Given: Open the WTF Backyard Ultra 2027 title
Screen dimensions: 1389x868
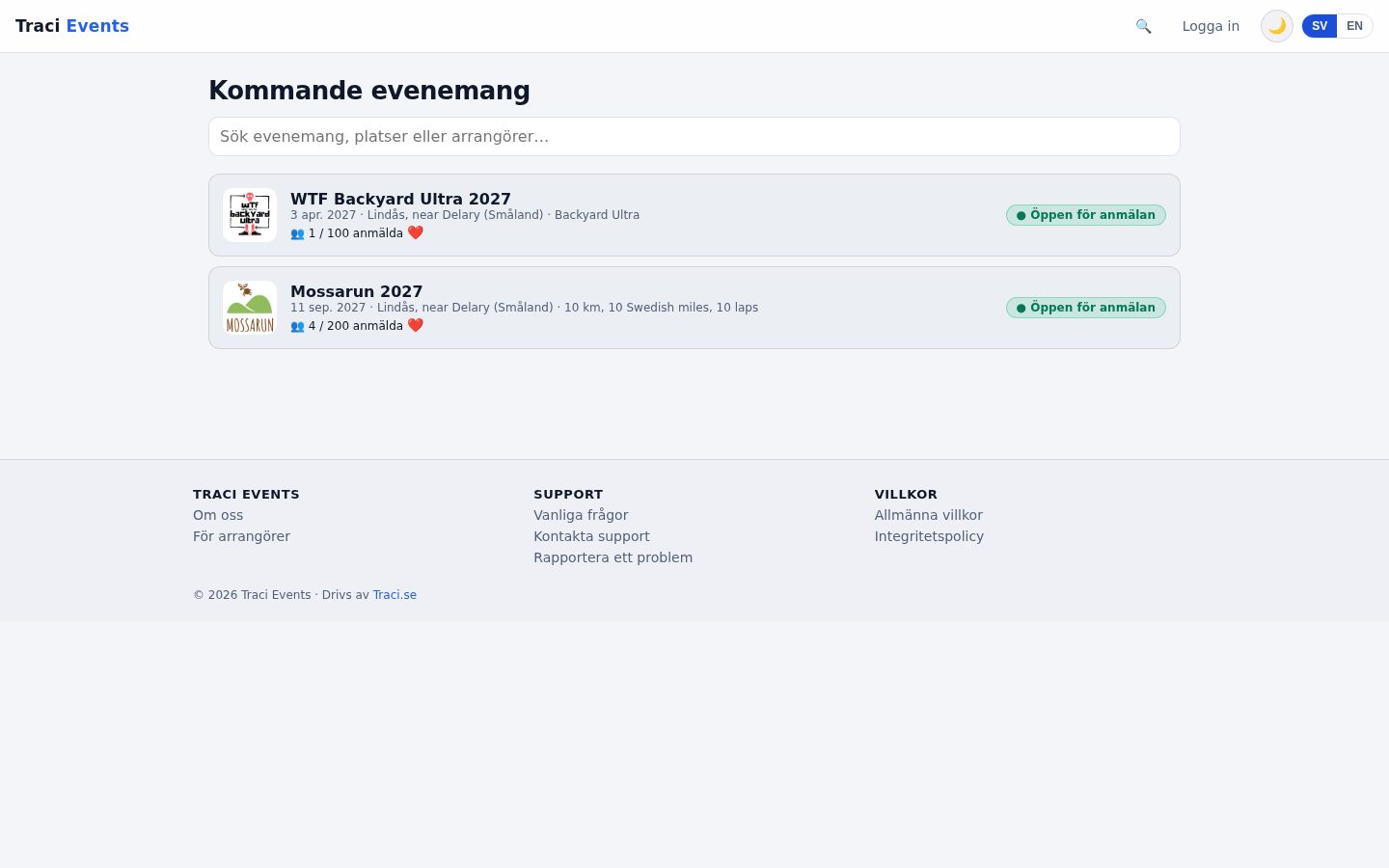Looking at the screenshot, I should pyautogui.click(x=400, y=199).
